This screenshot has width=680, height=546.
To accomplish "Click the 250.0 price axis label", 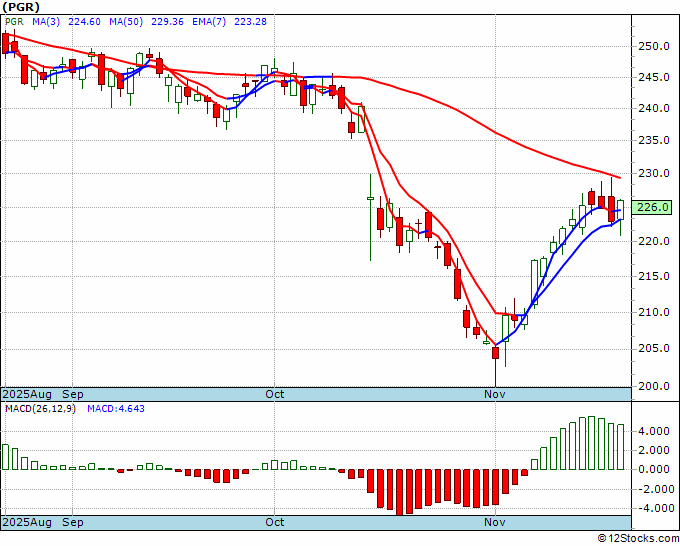I will [654, 46].
